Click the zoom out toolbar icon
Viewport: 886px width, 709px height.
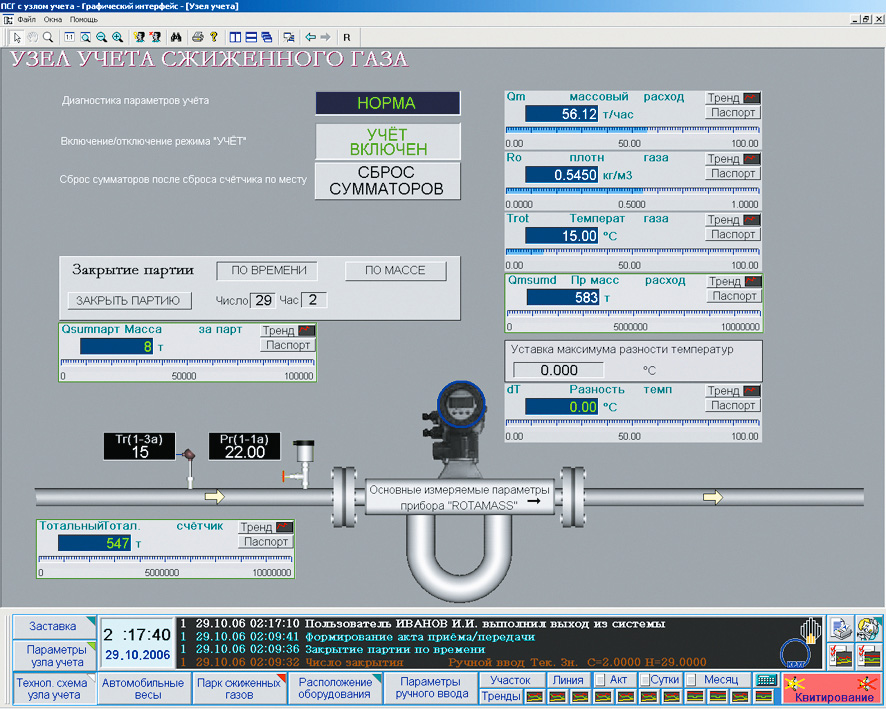[101, 37]
